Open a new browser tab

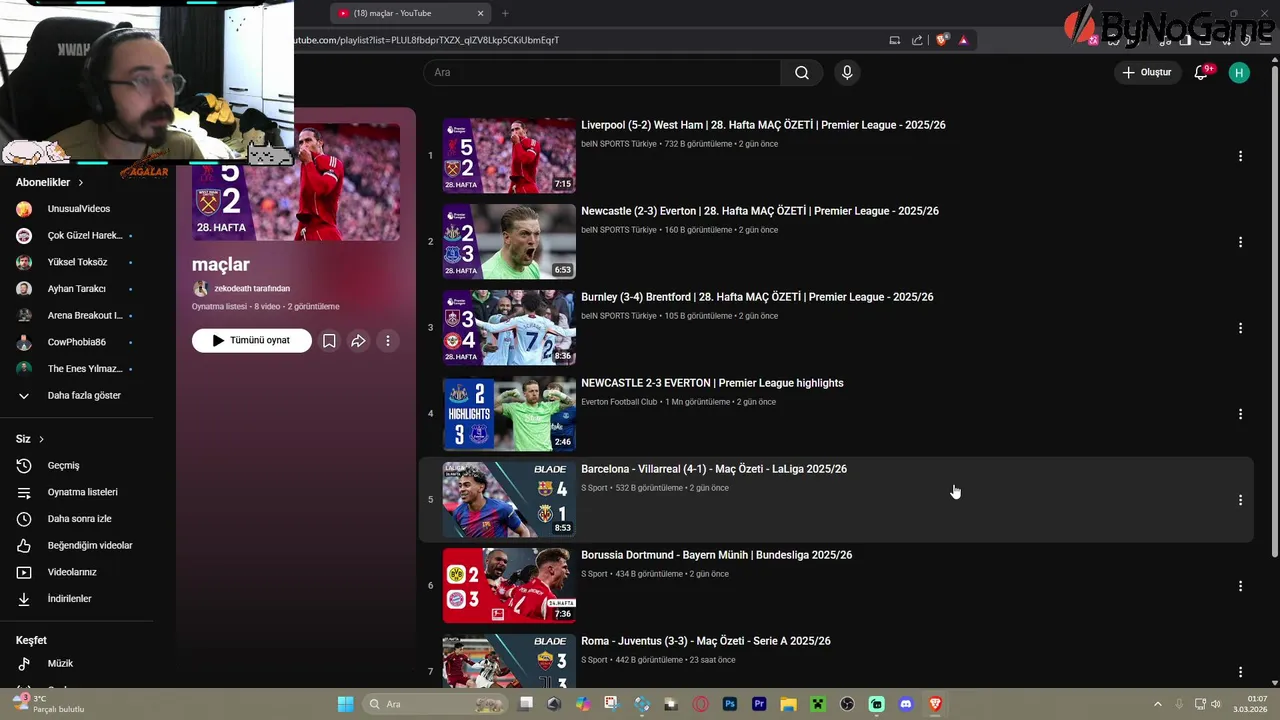(505, 13)
